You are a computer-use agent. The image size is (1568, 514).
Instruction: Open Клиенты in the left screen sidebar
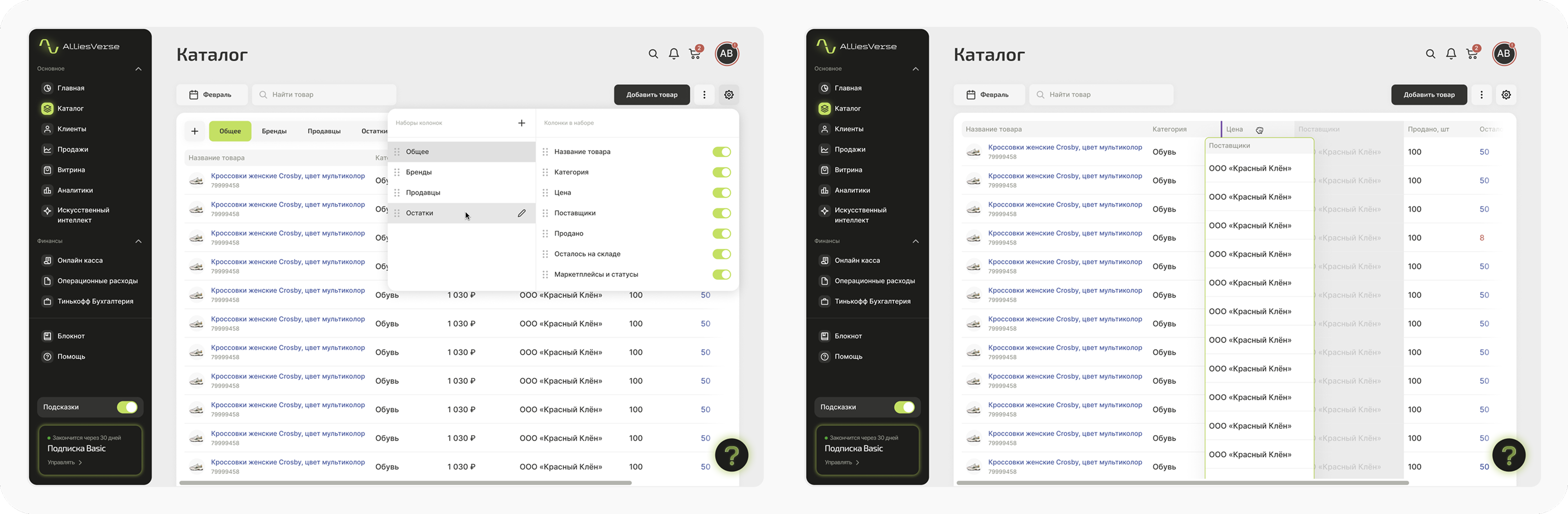[x=65, y=129]
